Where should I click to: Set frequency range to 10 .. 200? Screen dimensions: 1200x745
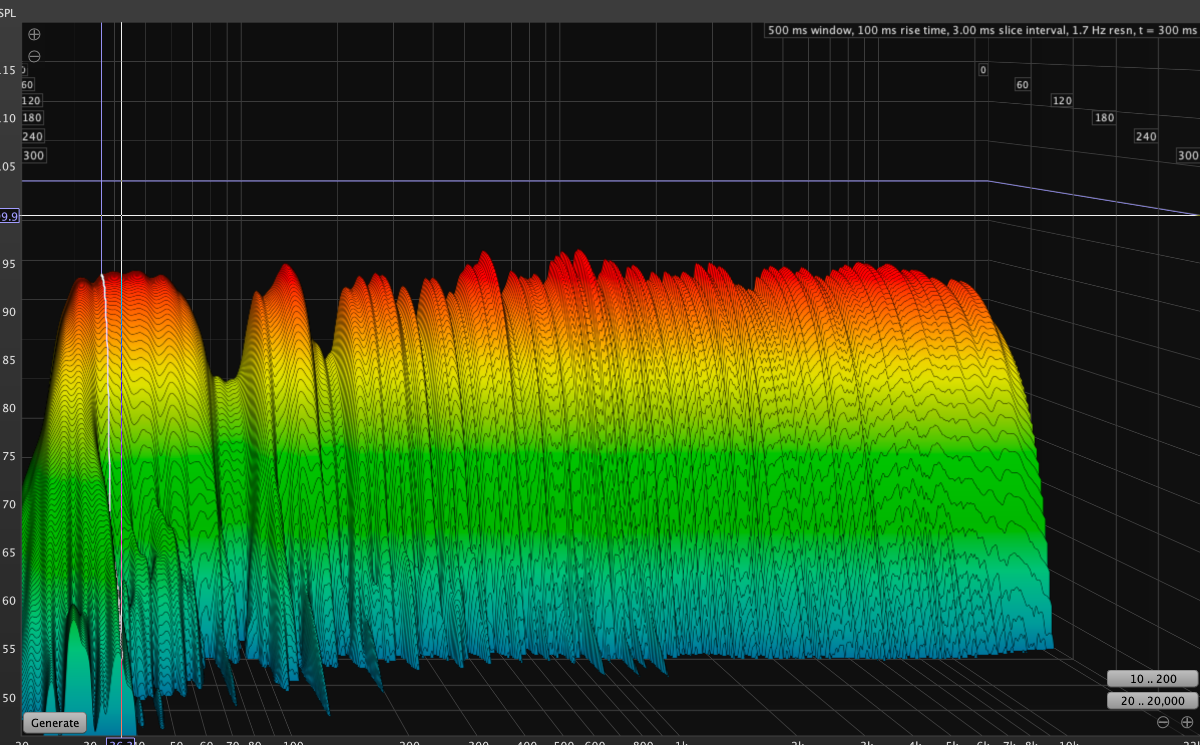click(1152, 679)
